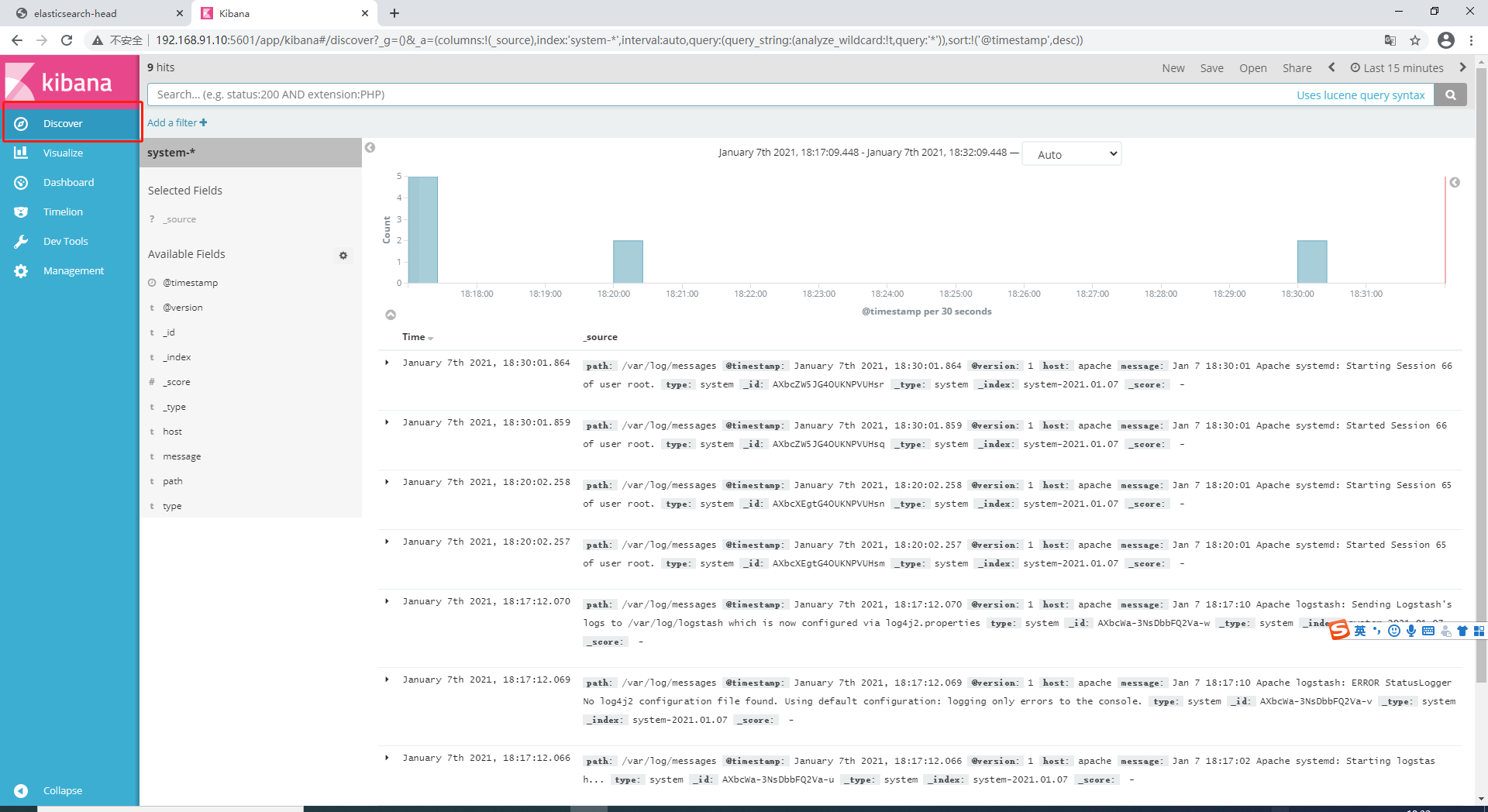Open browser profile account icon
Viewport: 1488px width, 812px height.
click(1445, 40)
